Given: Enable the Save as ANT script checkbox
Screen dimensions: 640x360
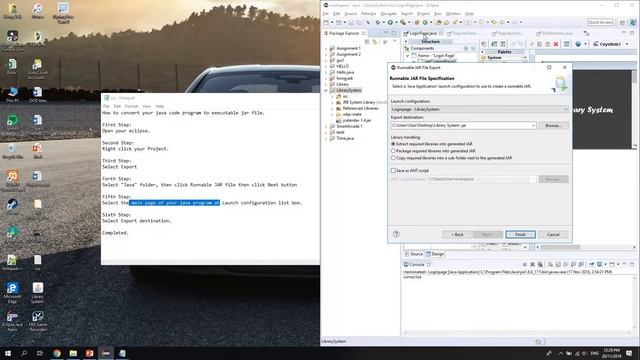Looking at the screenshot, I should coord(393,171).
